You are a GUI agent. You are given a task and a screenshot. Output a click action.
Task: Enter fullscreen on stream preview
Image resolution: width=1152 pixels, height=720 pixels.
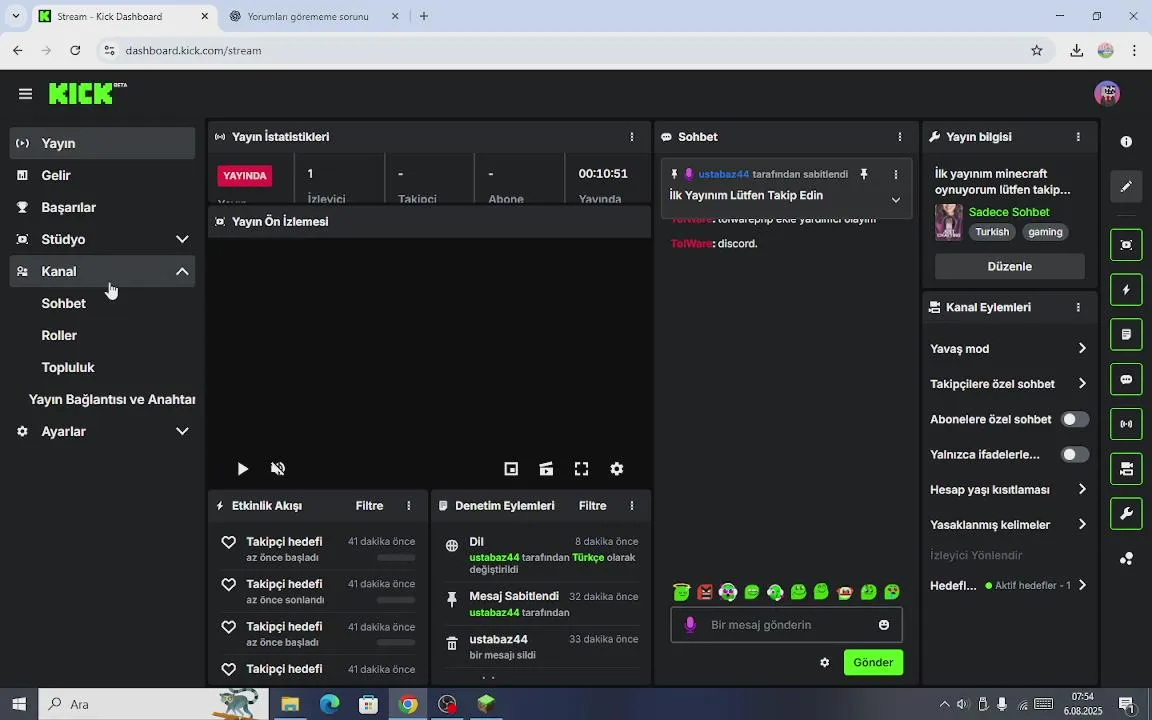point(581,469)
